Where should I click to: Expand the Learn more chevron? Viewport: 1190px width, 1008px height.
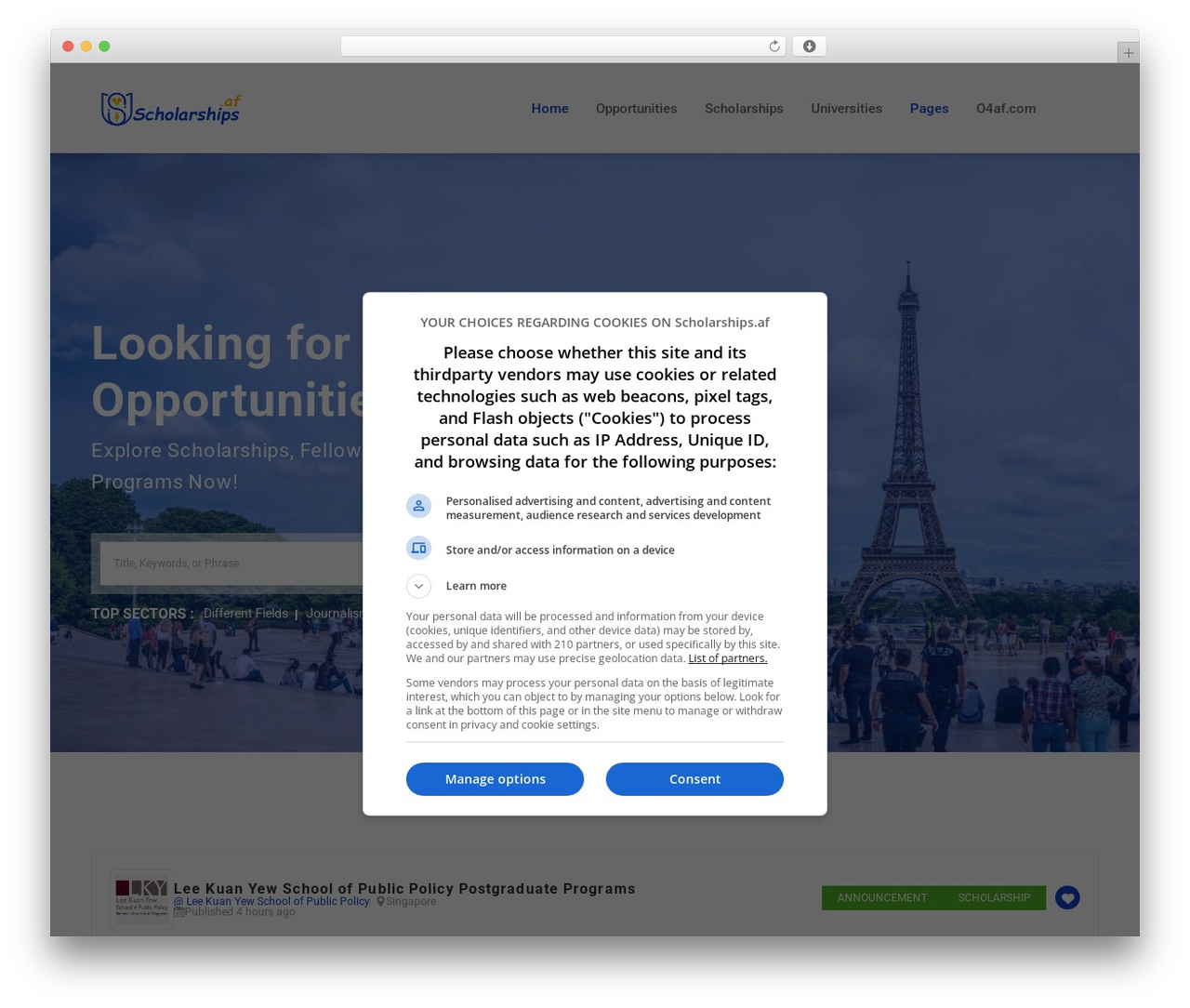(x=418, y=586)
